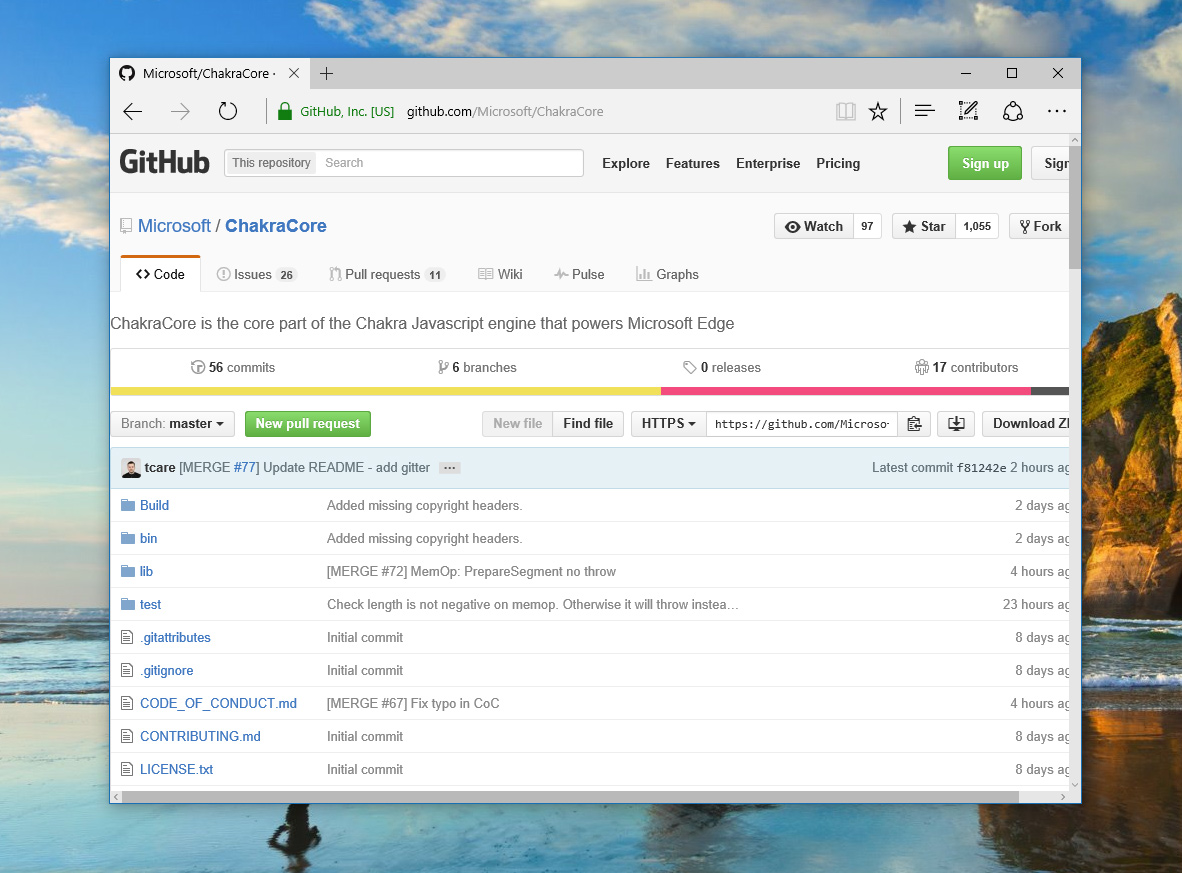
Task: Open the Edge More actions menu
Action: pos(1057,112)
